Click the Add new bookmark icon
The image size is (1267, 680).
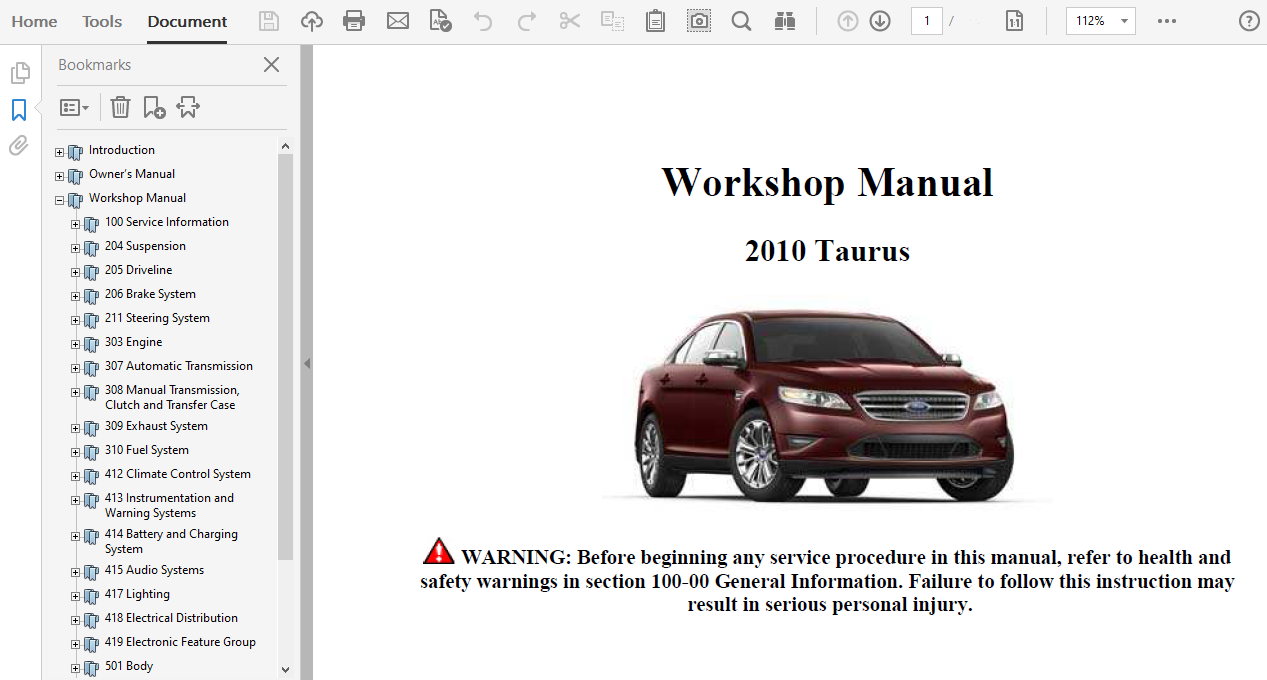[x=154, y=107]
